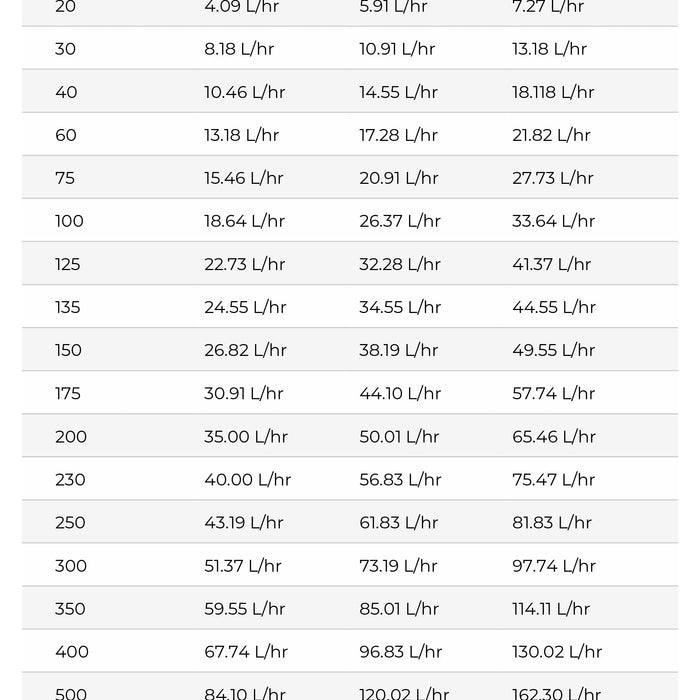Image resolution: width=700 pixels, height=700 pixels.
Task: Select the 22.73 L/hr value
Action: tap(244, 264)
